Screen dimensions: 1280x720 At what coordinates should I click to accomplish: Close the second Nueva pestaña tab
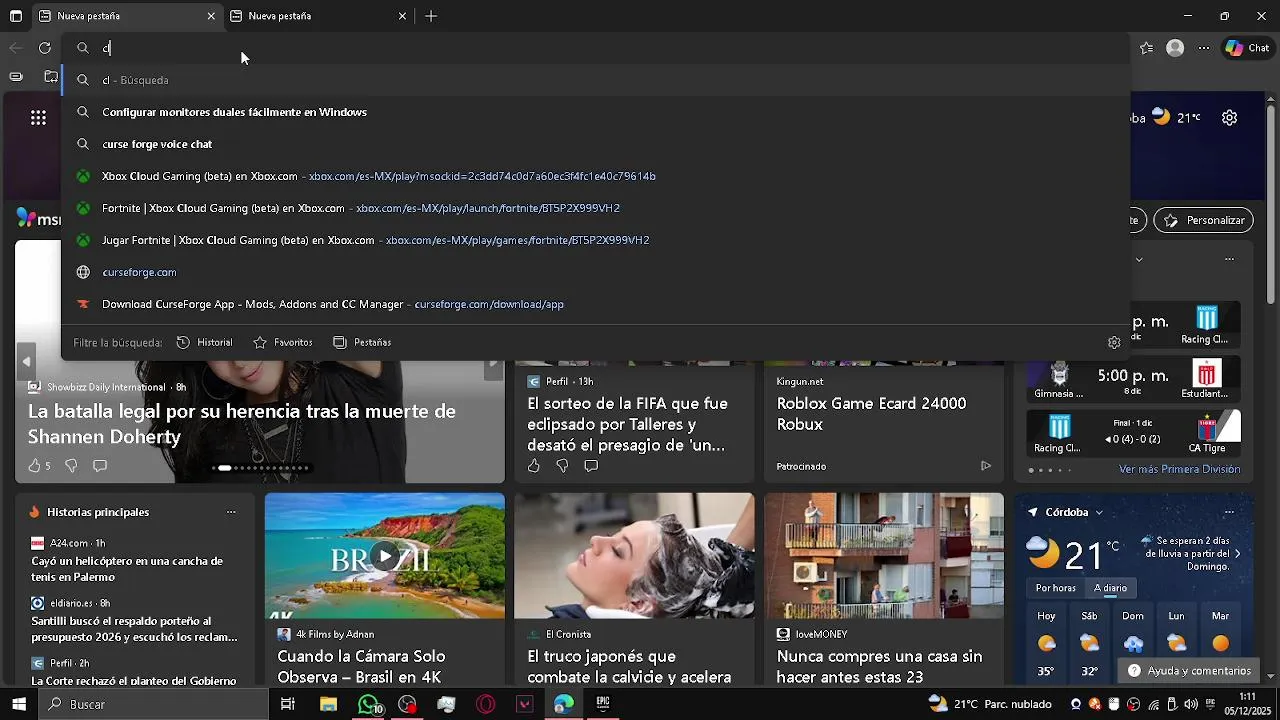pyautogui.click(x=402, y=16)
